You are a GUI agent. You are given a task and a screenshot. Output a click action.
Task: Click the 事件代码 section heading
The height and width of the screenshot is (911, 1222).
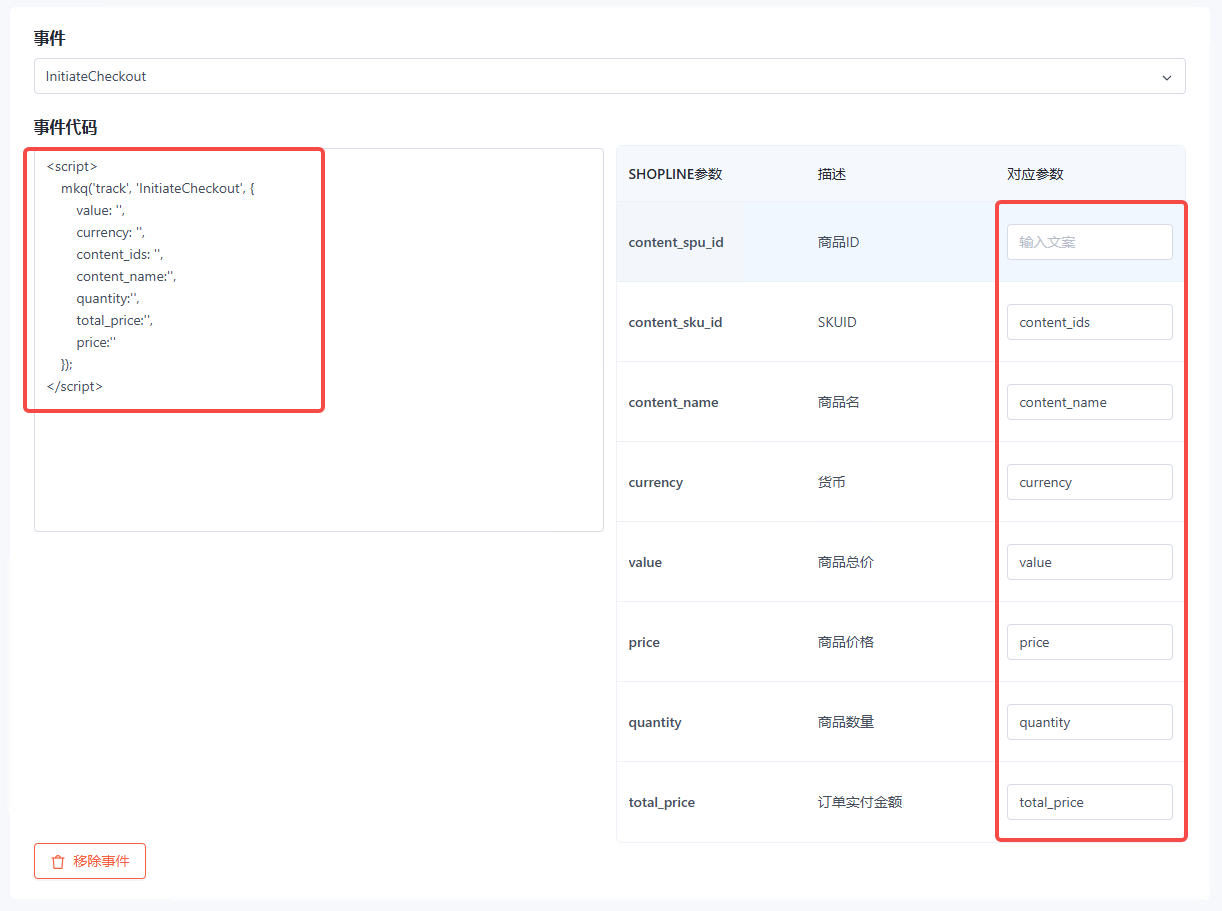click(66, 127)
